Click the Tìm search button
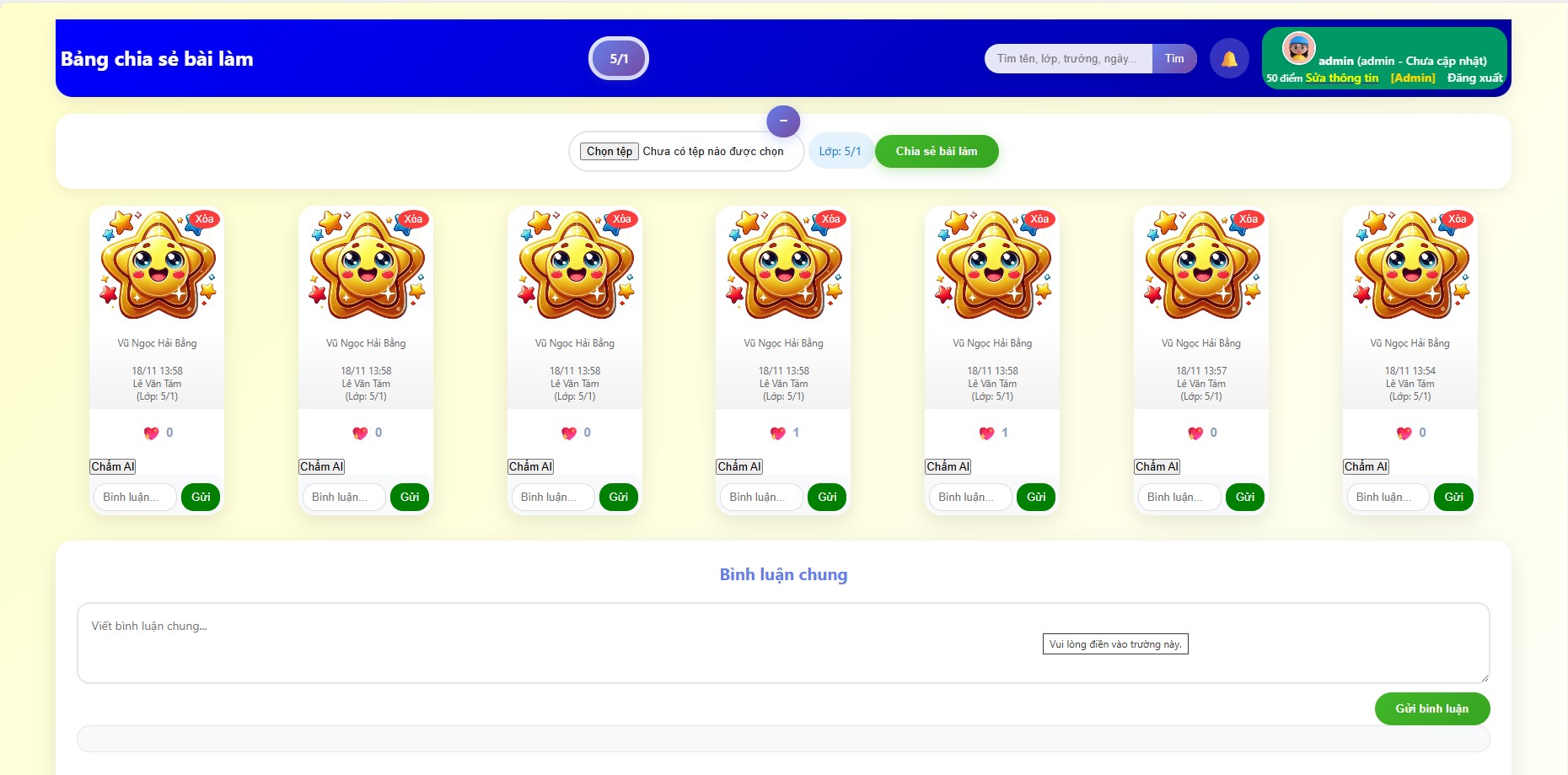This screenshot has height=775, width=1568. coord(1174,59)
